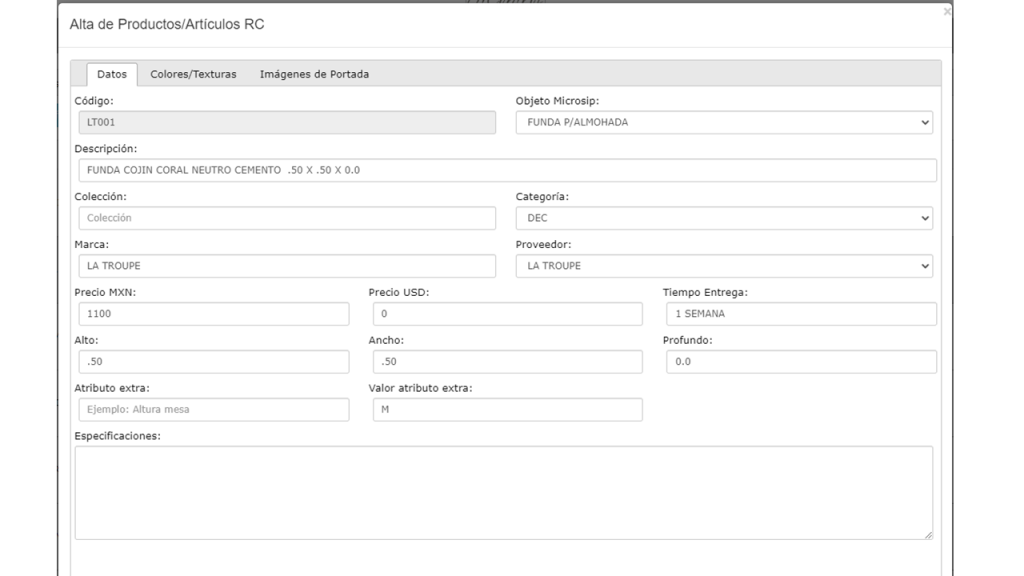The height and width of the screenshot is (576, 1024).
Task: Focus the Tiempo Entrega field
Action: tap(799, 314)
